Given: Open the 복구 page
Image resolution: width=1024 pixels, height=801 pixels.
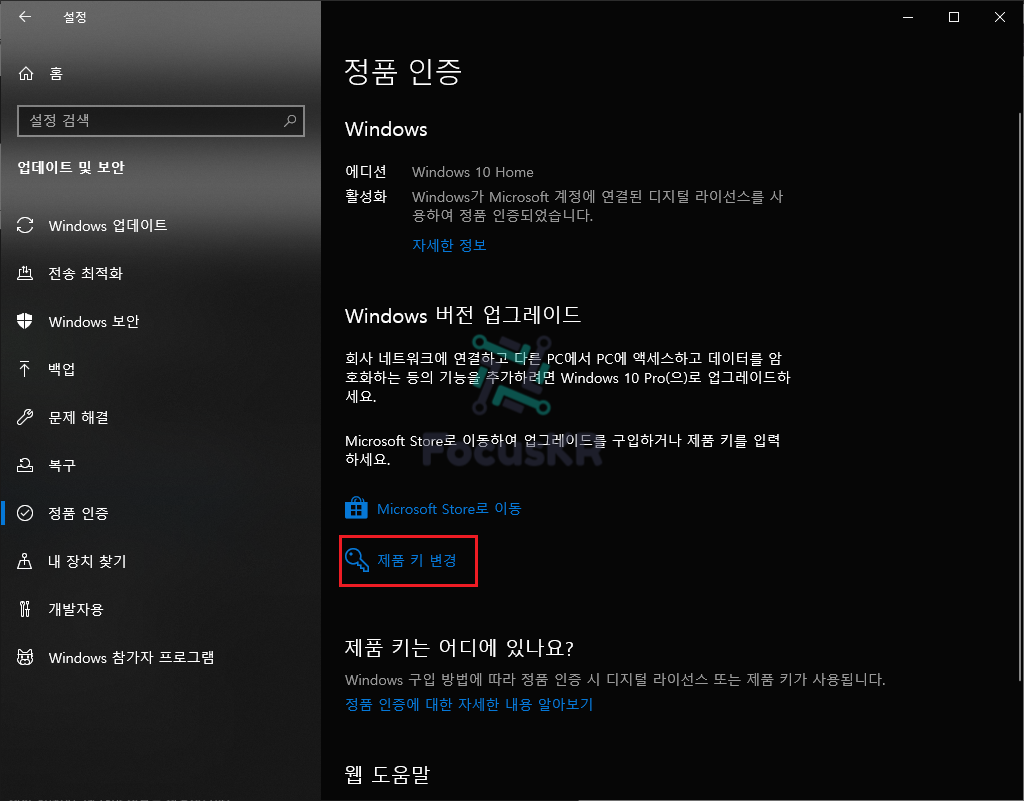Looking at the screenshot, I should point(160,465).
